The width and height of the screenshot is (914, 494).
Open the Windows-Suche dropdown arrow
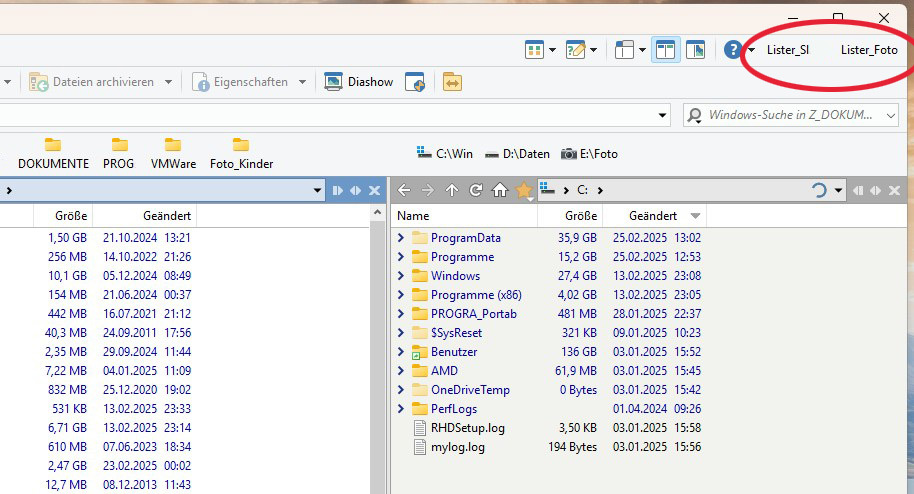pos(891,115)
